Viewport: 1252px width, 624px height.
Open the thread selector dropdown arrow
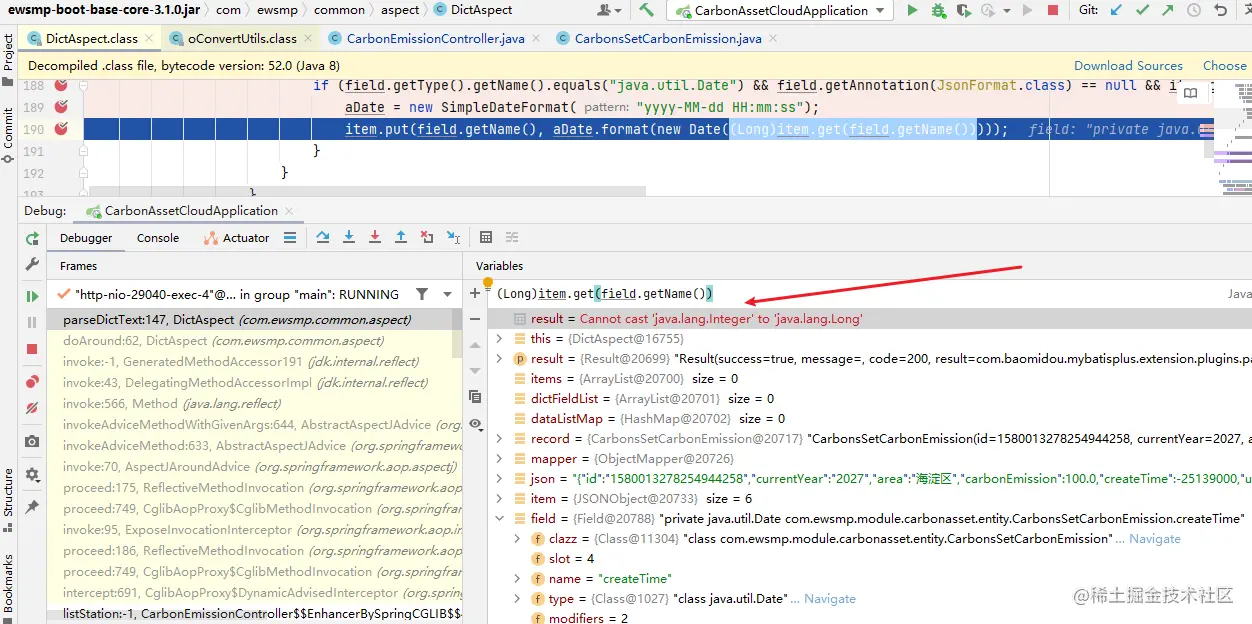(x=447, y=294)
